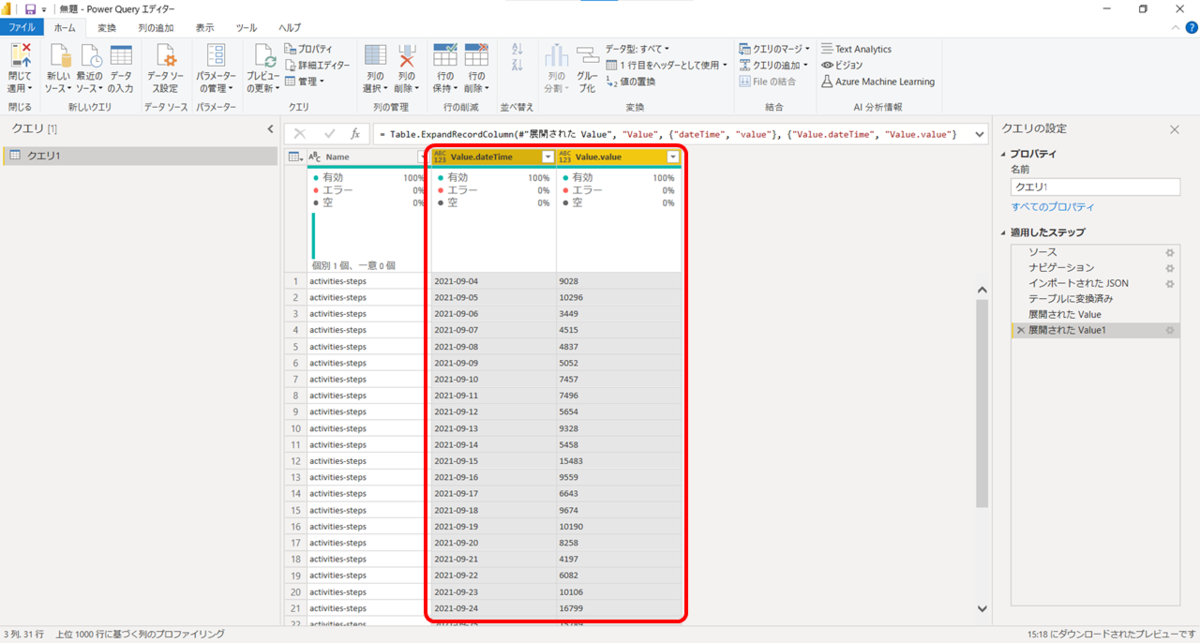Click the fx button in the formula bar
This screenshot has width=1200, height=643.
click(355, 133)
